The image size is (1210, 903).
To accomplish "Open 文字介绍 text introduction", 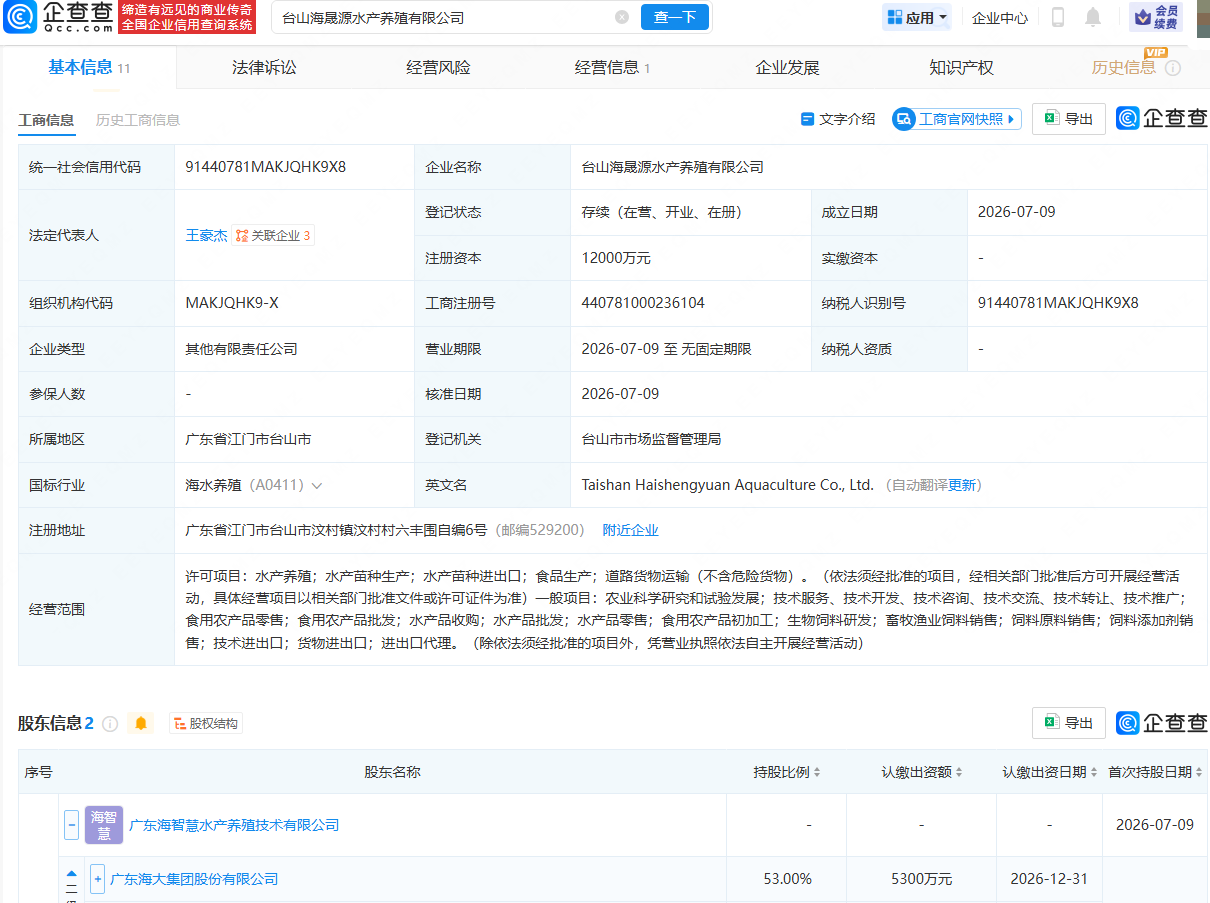I will (x=838, y=119).
